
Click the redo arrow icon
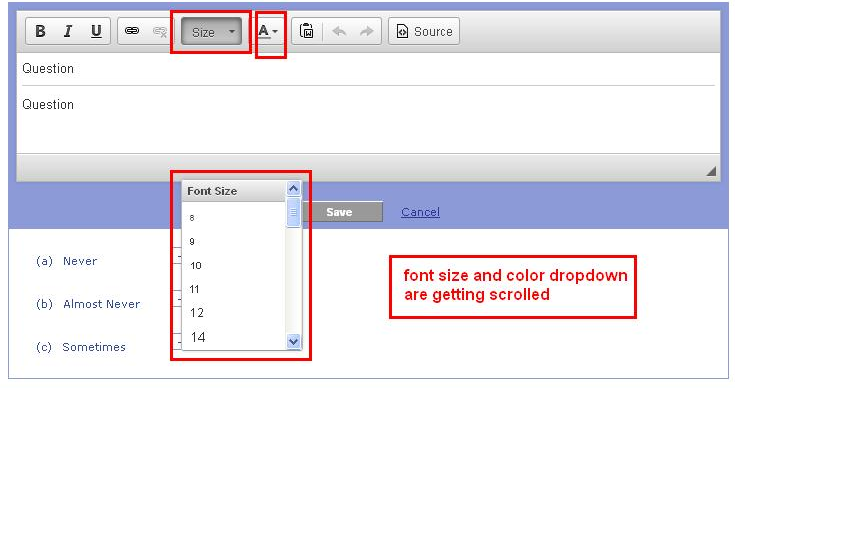pos(366,31)
